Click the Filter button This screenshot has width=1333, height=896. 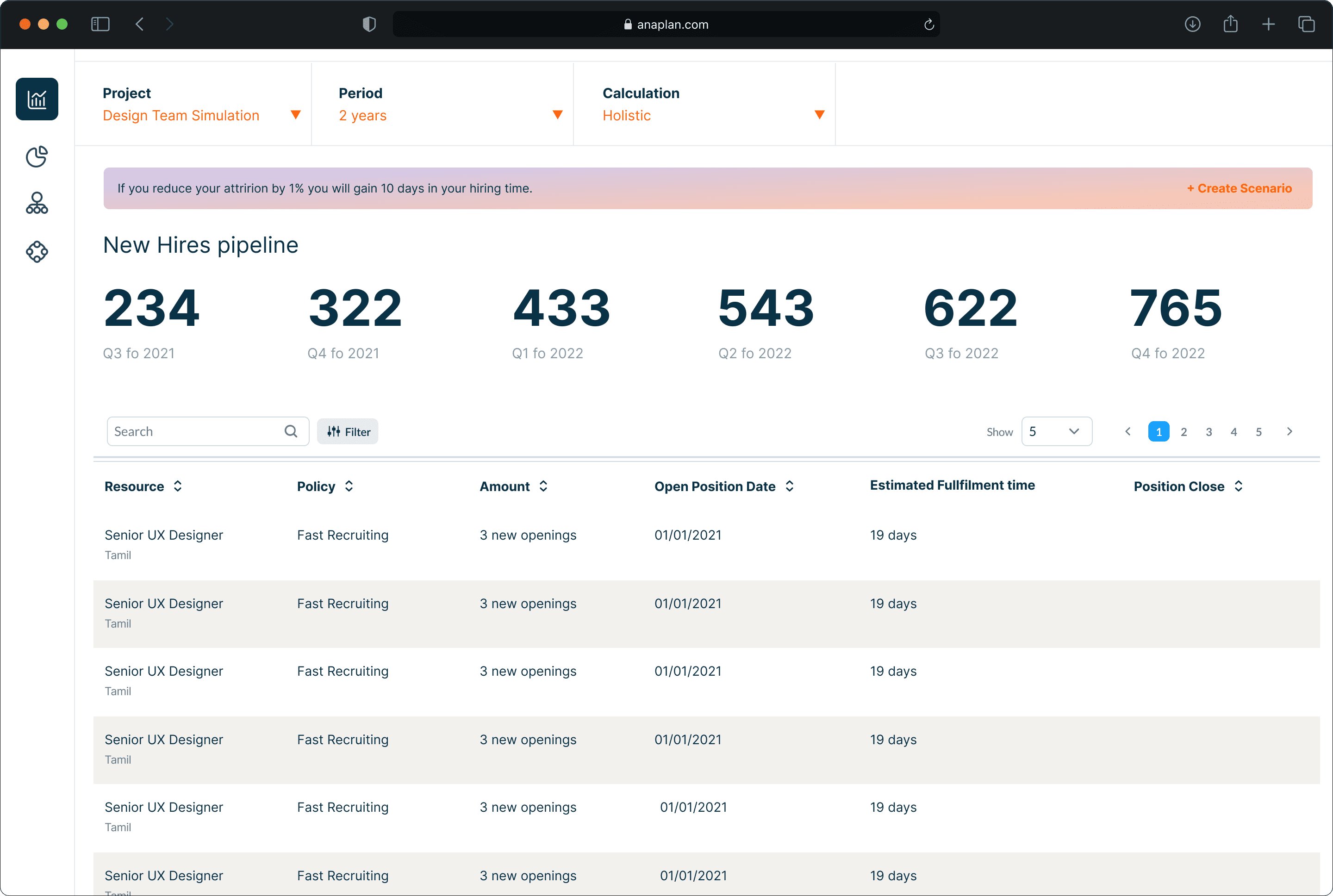click(348, 431)
